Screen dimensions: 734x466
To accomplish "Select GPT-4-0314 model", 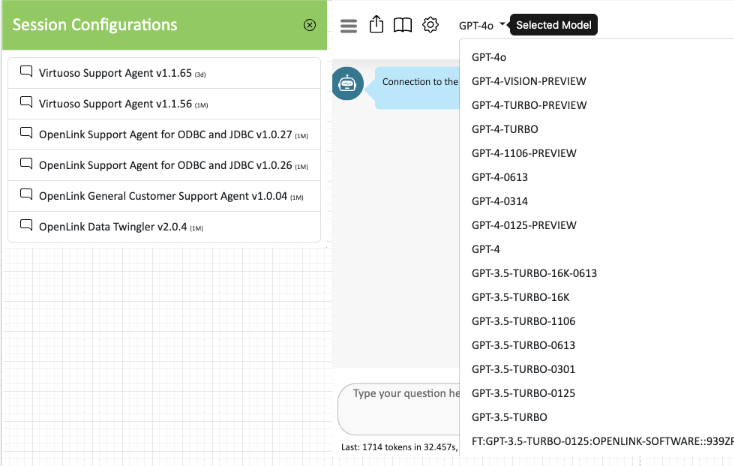I will pyautogui.click(x=499, y=201).
